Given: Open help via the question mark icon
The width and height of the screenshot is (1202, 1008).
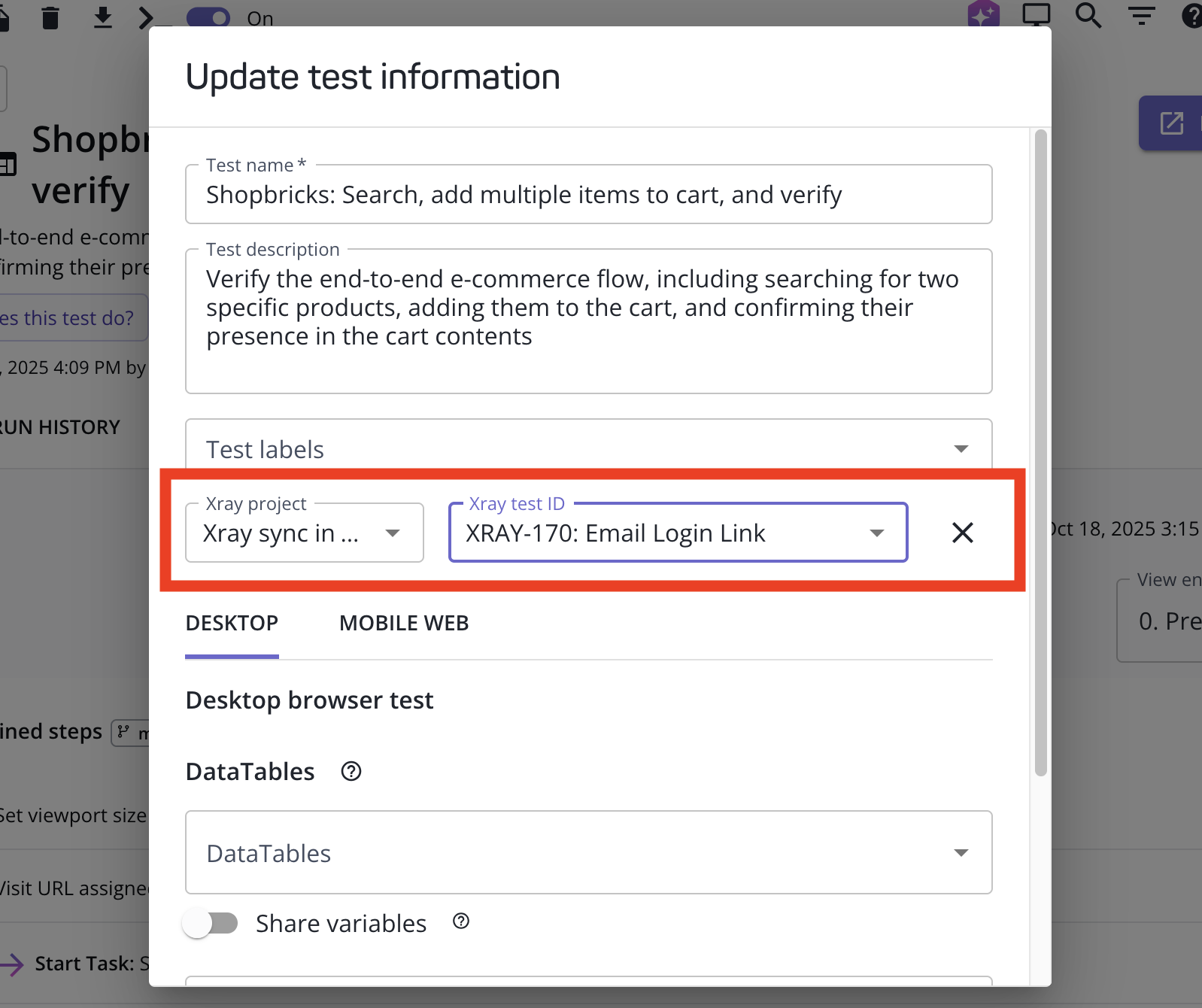Looking at the screenshot, I should coord(1191,16).
